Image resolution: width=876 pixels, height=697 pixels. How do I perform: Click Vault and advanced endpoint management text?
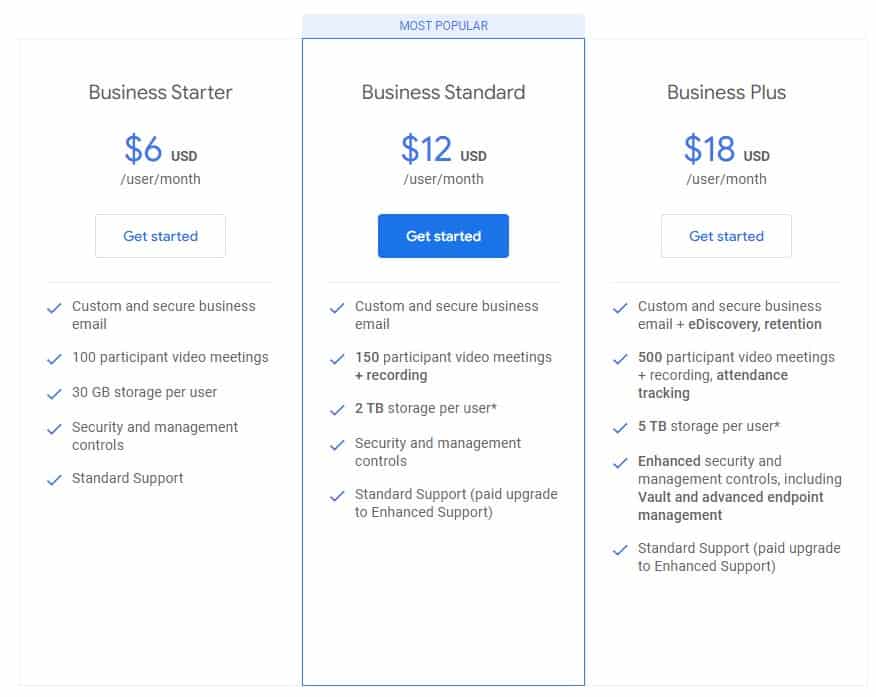tap(731, 506)
